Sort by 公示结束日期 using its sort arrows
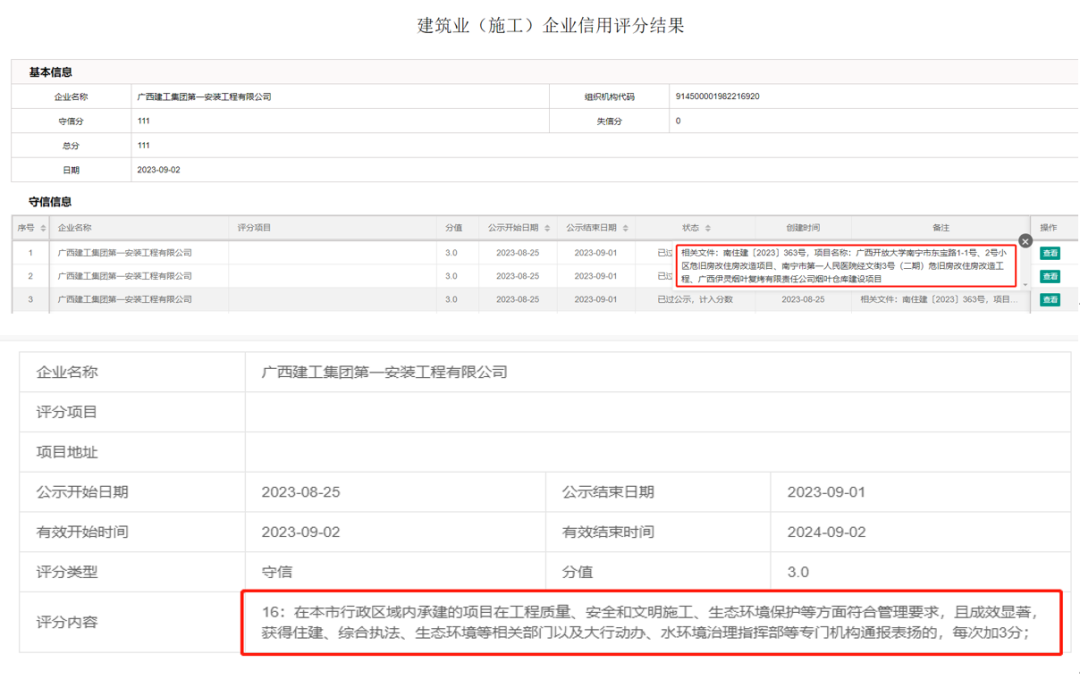This screenshot has width=1080, height=679. point(625,228)
